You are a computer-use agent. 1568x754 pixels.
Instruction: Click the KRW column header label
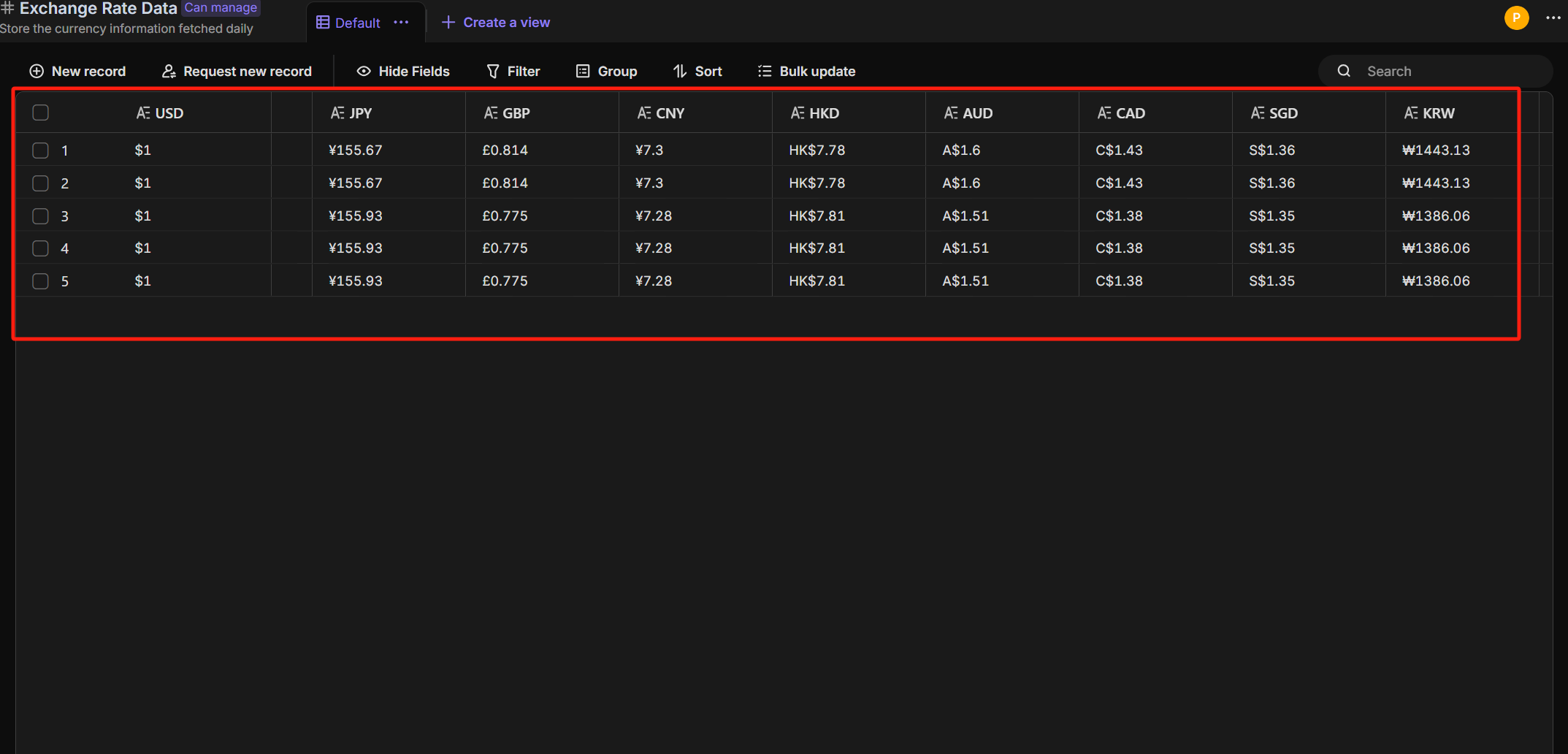[x=1439, y=113]
